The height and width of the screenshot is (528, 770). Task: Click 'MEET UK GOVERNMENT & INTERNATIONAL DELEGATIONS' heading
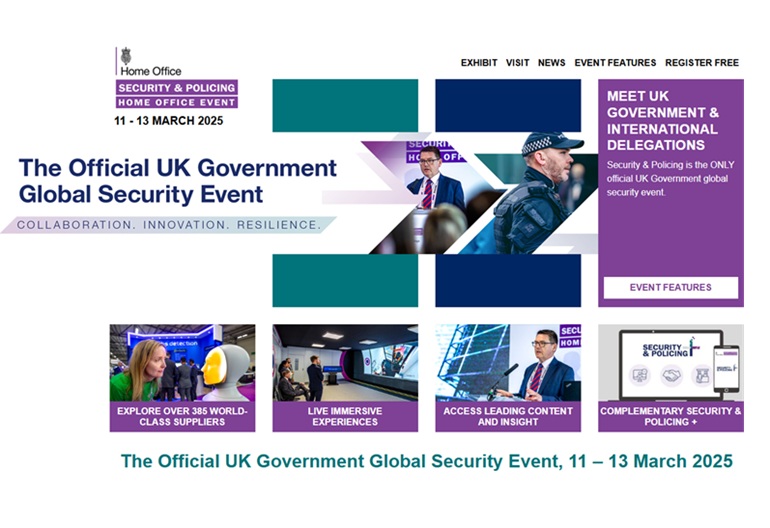point(663,120)
